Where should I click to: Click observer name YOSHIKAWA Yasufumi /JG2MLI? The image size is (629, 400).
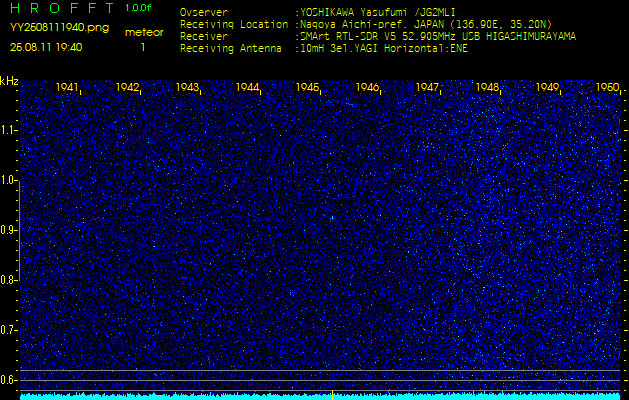tap(377, 13)
